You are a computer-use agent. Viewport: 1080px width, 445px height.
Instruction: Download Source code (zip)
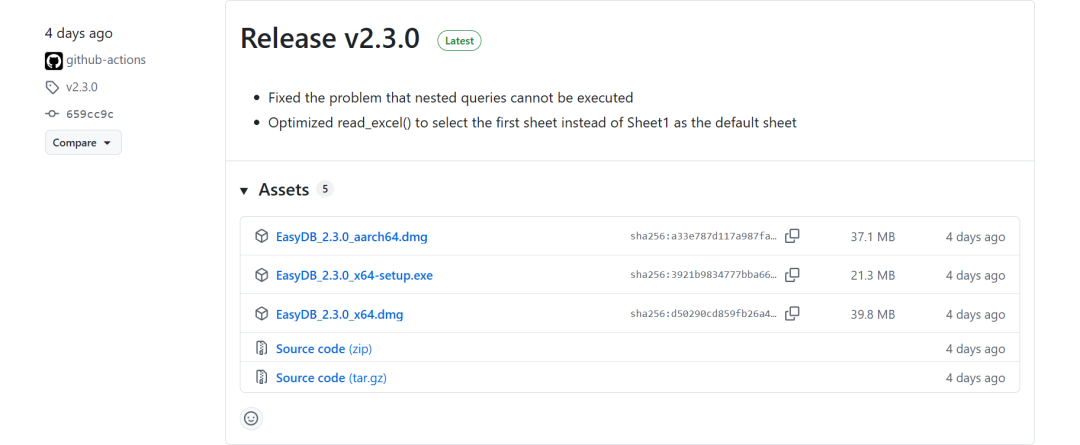[x=323, y=349]
